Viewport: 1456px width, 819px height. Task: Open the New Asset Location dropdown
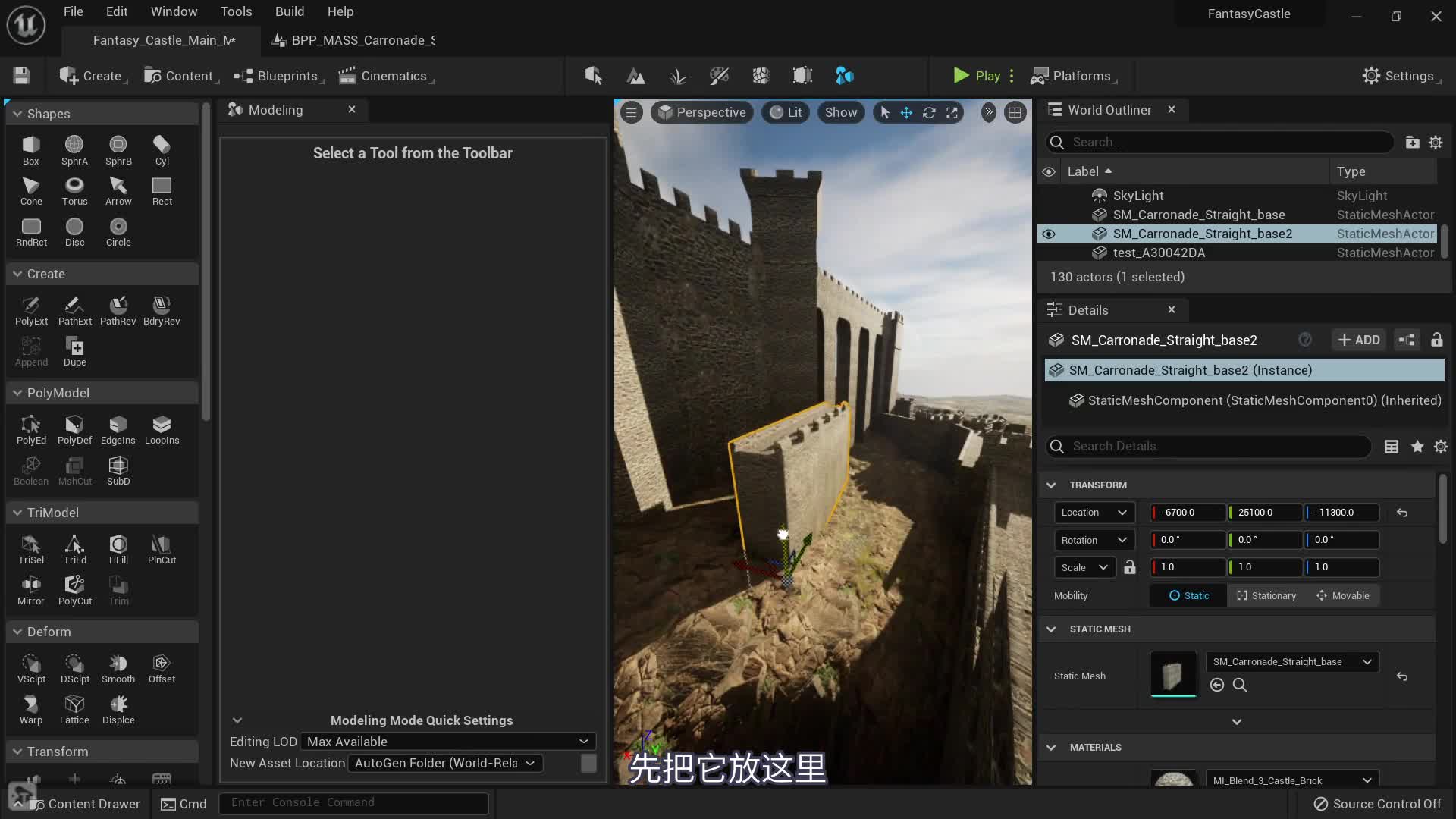(445, 763)
